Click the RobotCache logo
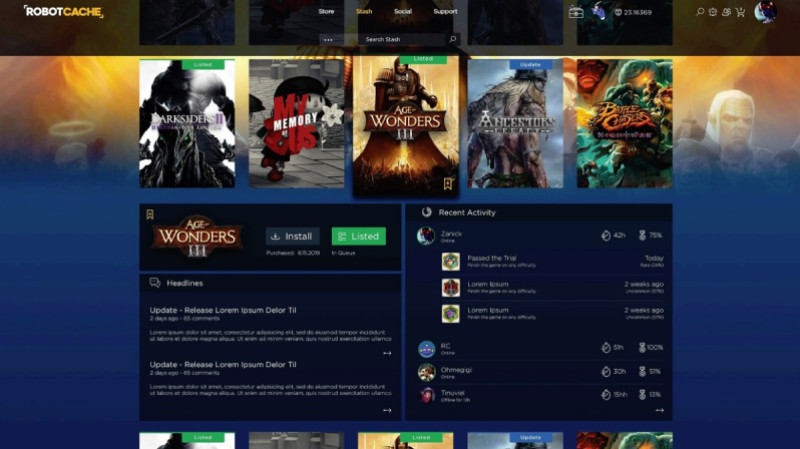The height and width of the screenshot is (449, 800). pos(63,11)
